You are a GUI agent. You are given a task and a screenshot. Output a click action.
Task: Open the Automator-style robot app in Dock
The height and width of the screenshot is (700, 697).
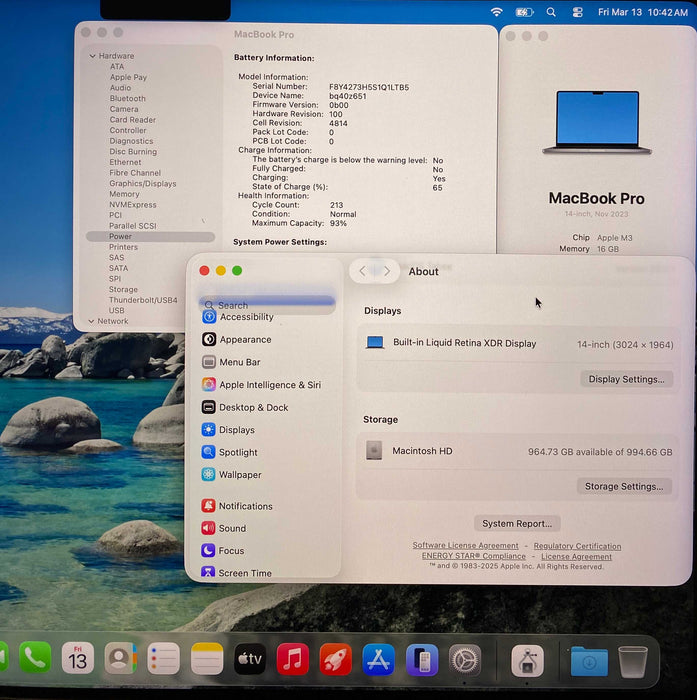(527, 660)
